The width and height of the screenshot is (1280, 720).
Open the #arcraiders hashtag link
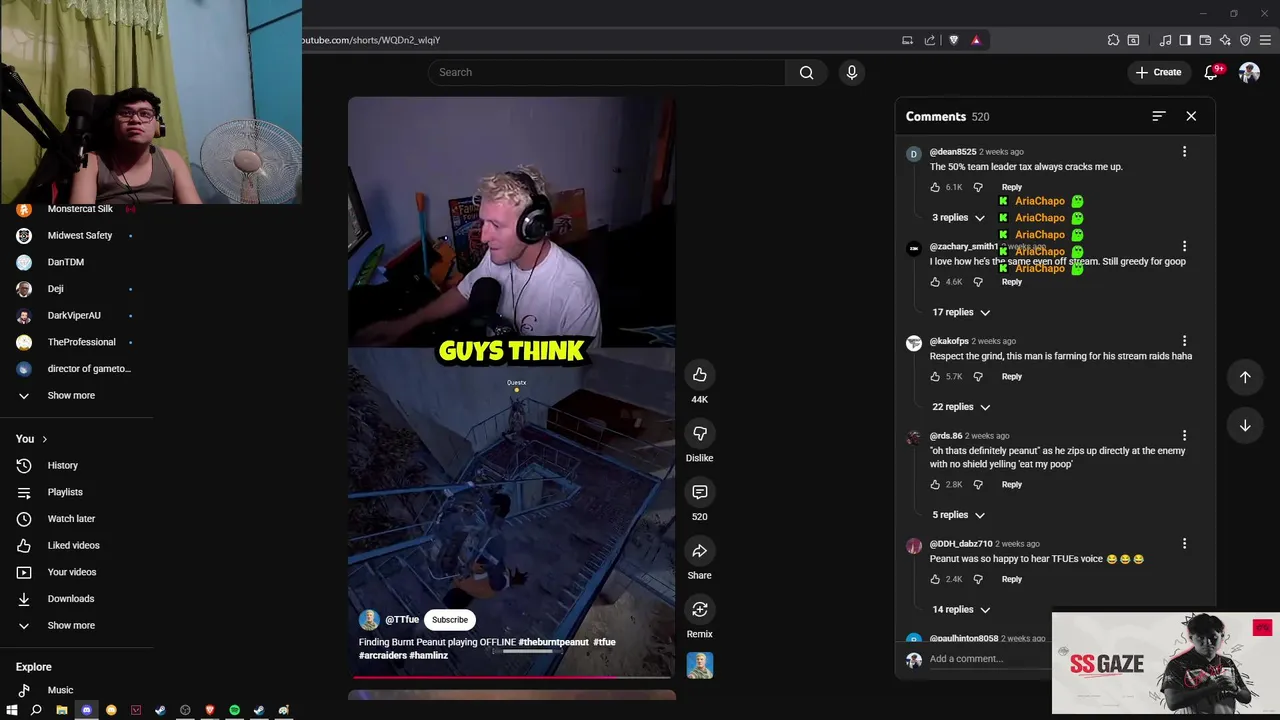tap(382, 655)
